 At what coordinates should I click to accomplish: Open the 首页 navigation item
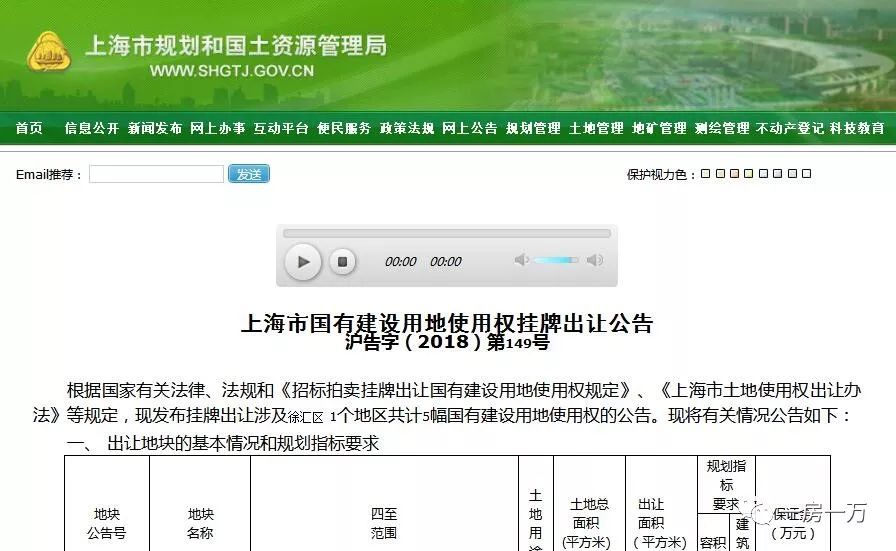coord(29,128)
